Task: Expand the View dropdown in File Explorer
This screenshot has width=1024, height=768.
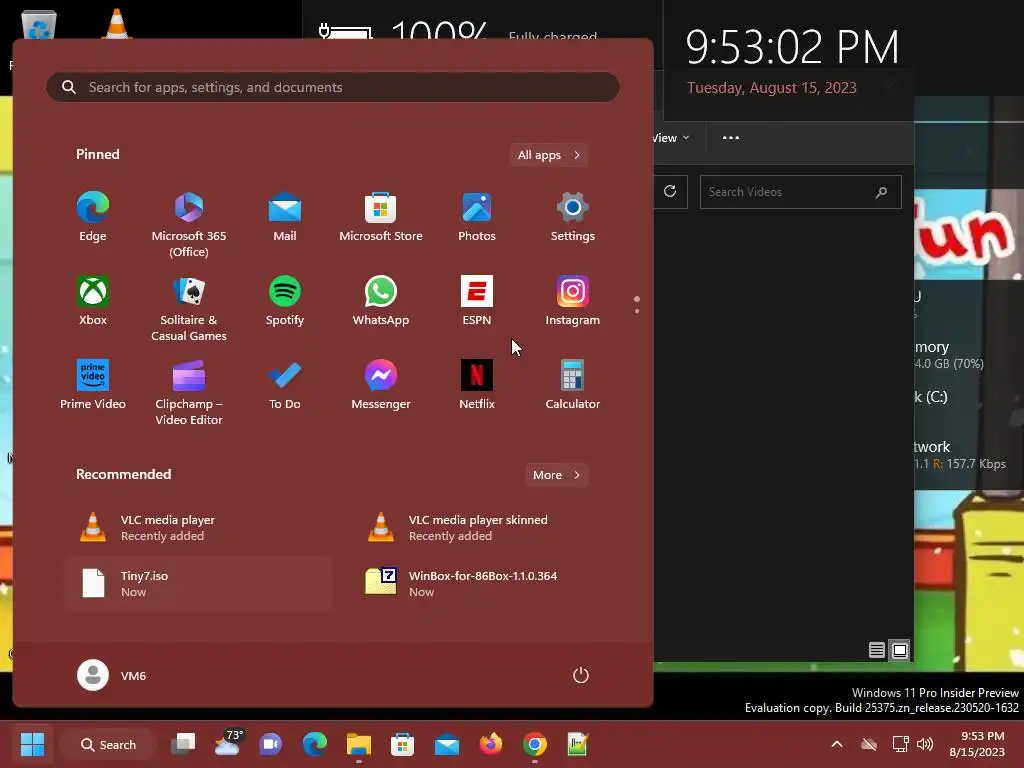Action: (671, 138)
